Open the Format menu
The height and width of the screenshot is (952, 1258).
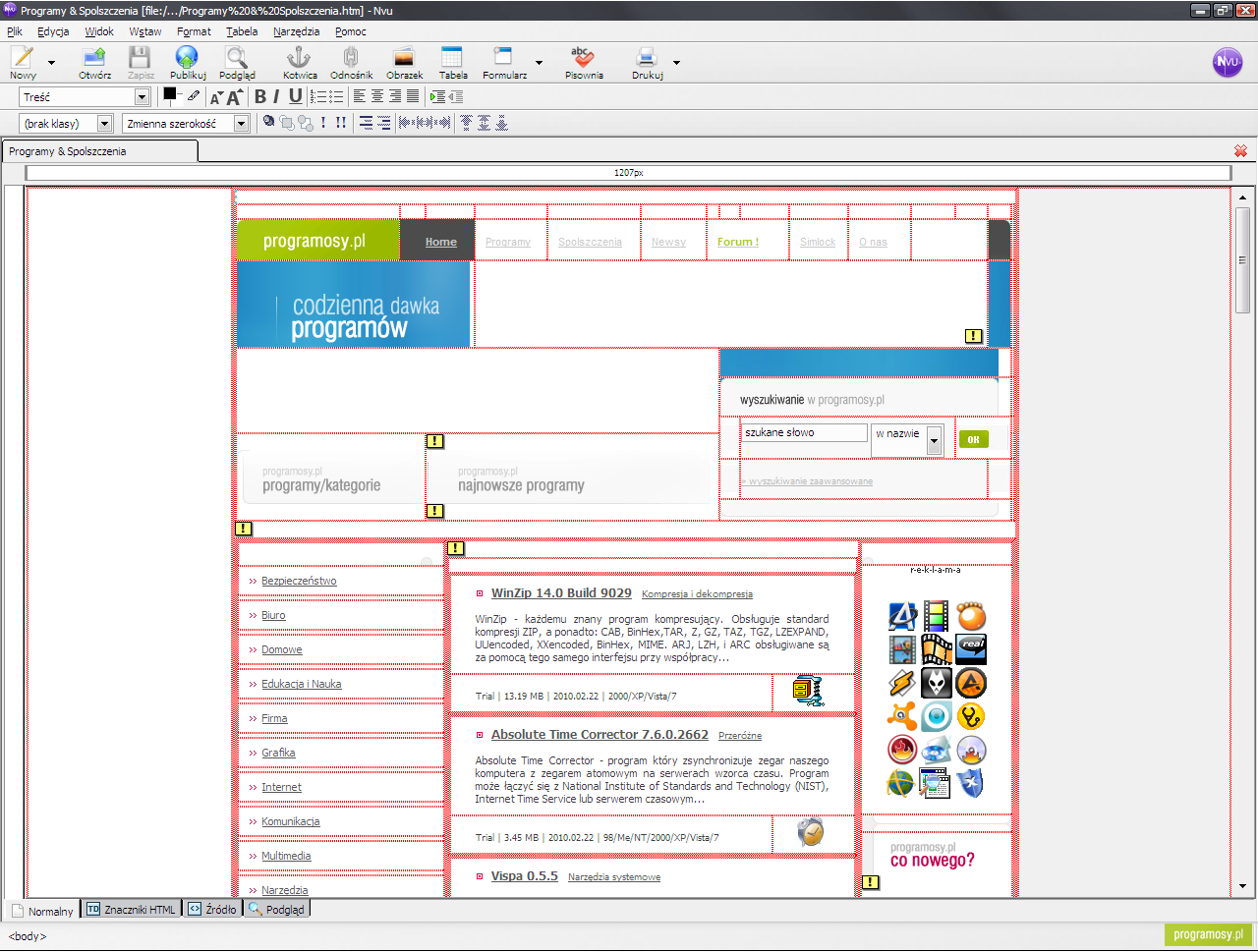point(194,31)
